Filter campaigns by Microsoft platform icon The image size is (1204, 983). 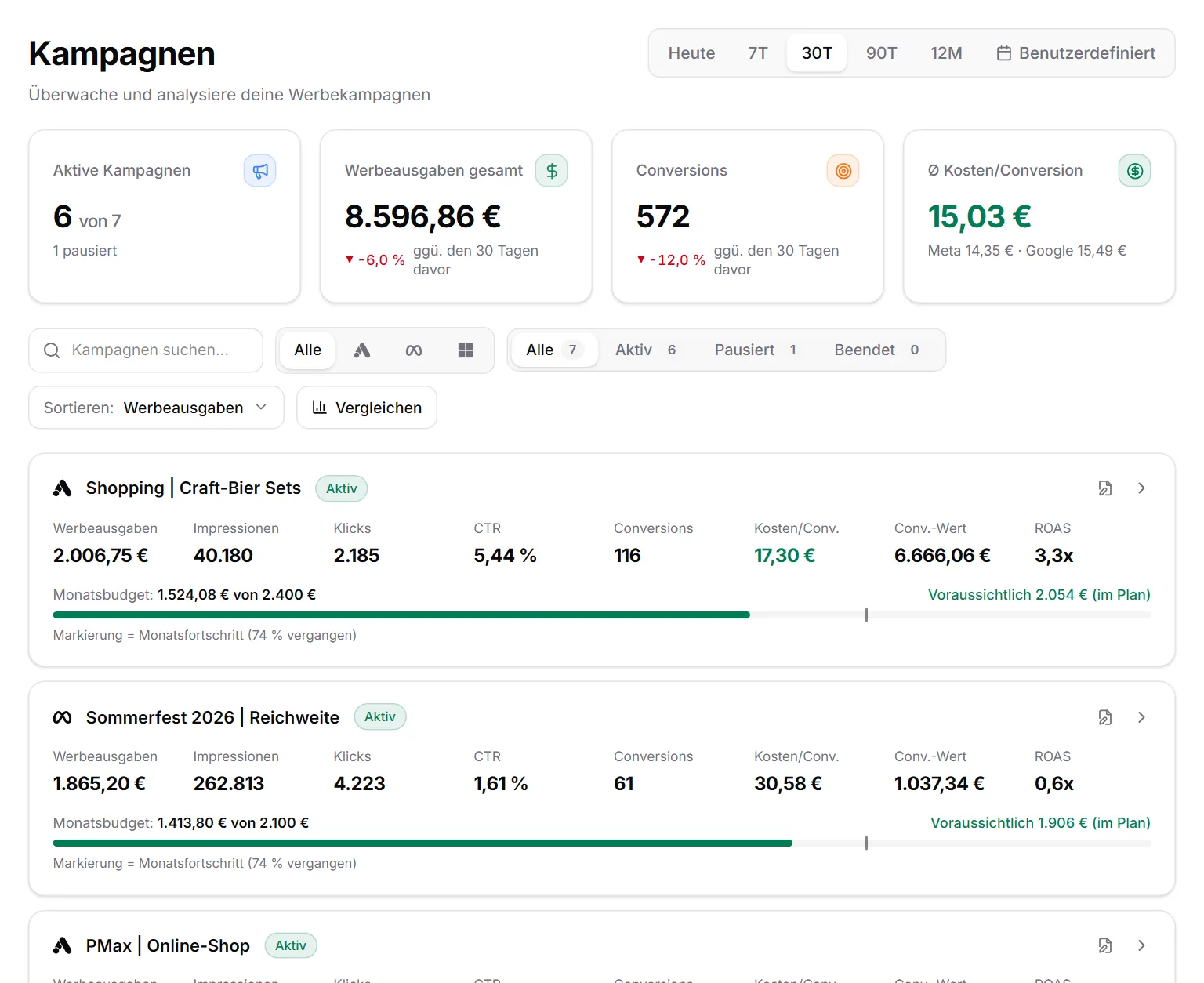(466, 350)
